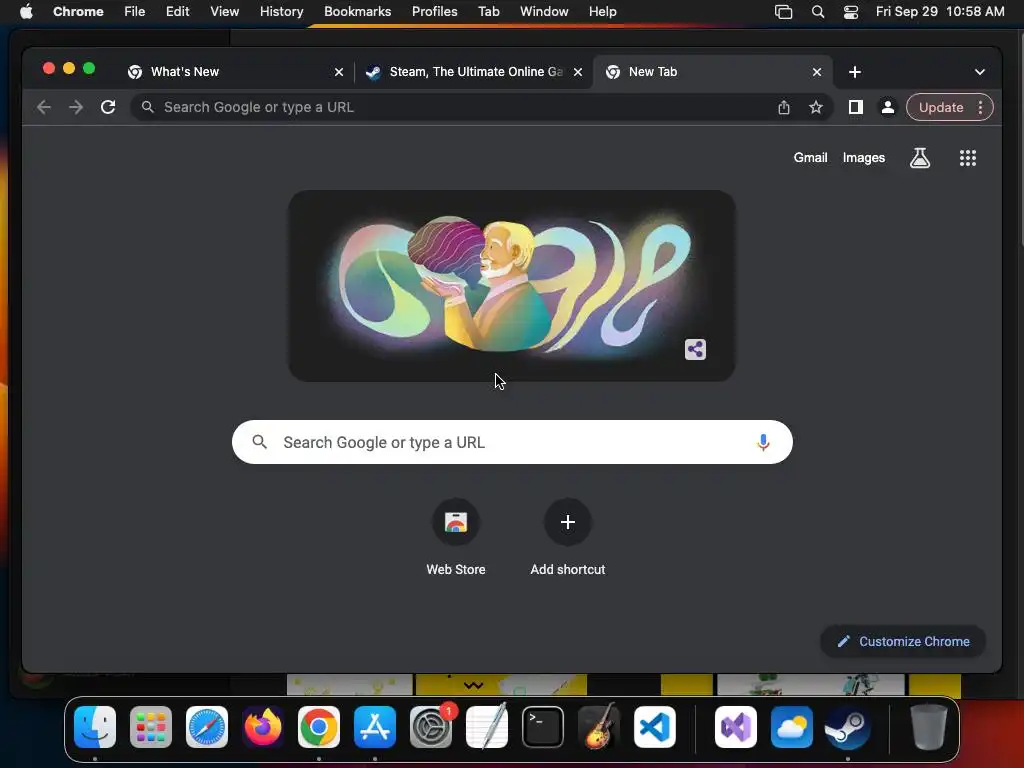
Task: Click the date and time clock
Action: click(940, 12)
